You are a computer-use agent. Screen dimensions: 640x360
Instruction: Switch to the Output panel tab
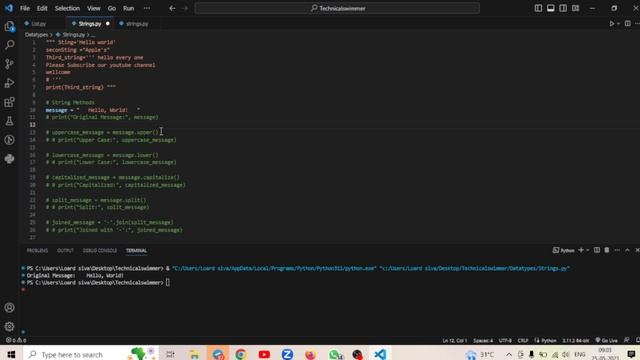point(65,251)
